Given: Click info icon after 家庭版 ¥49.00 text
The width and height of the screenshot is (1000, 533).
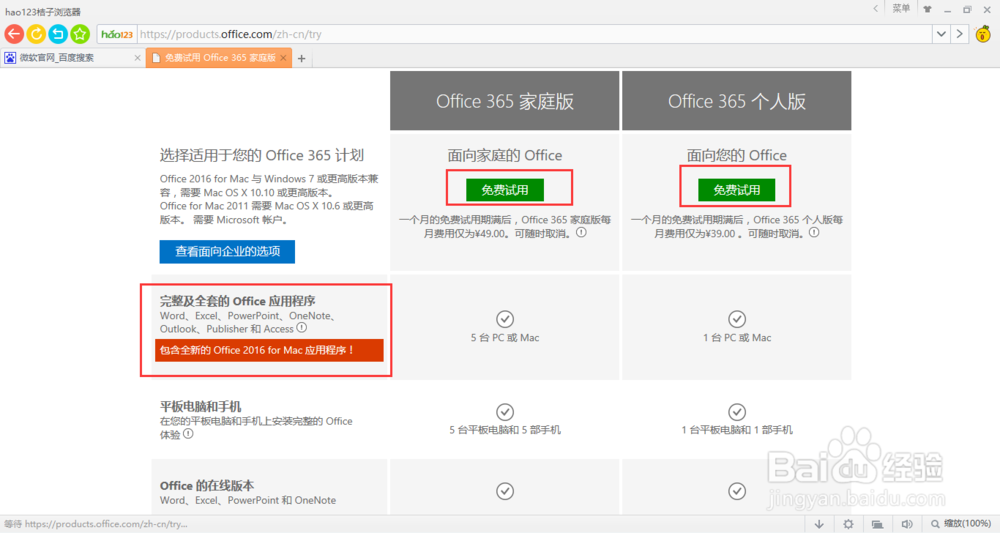Looking at the screenshot, I should tap(581, 233).
